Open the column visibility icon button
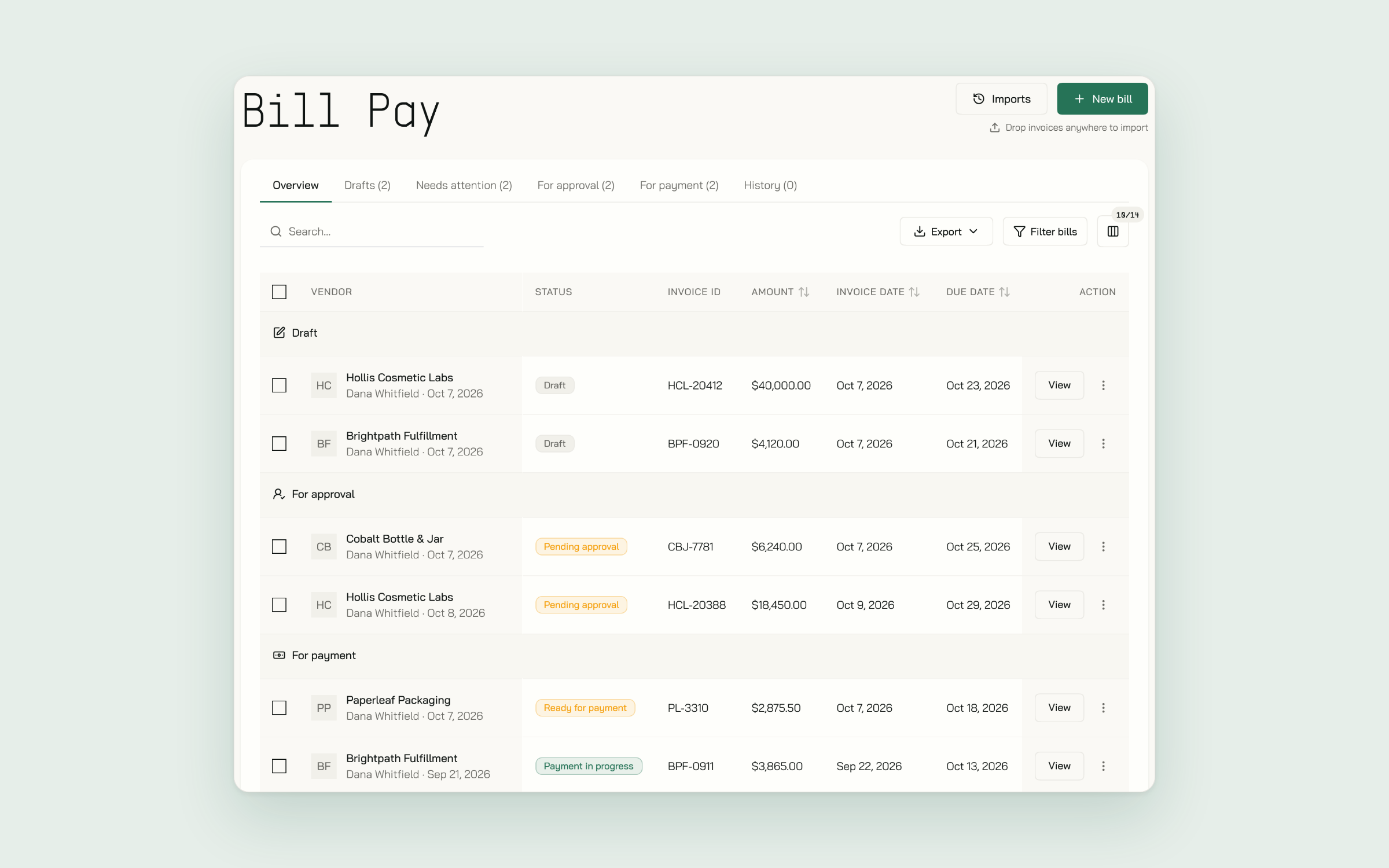The image size is (1389, 868). coord(1112,231)
